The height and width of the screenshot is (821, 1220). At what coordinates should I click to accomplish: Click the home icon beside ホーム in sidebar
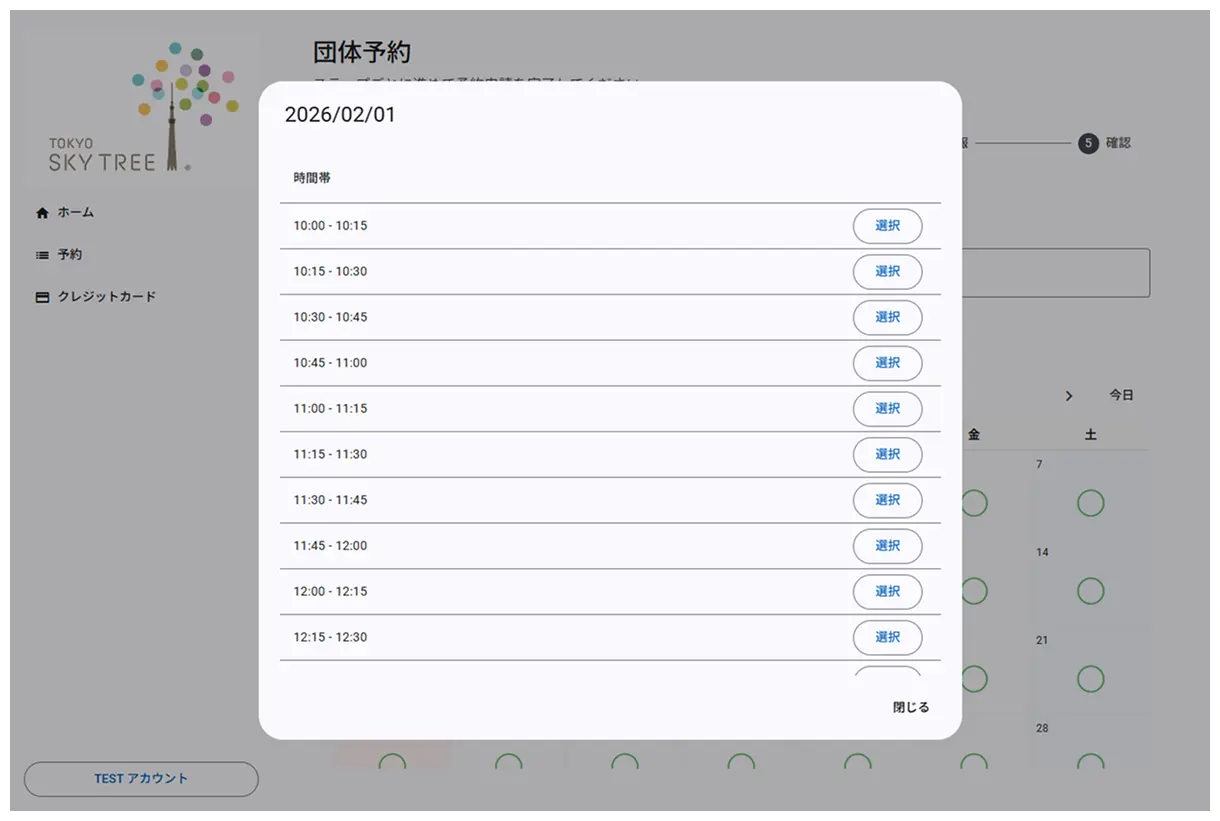click(41, 212)
